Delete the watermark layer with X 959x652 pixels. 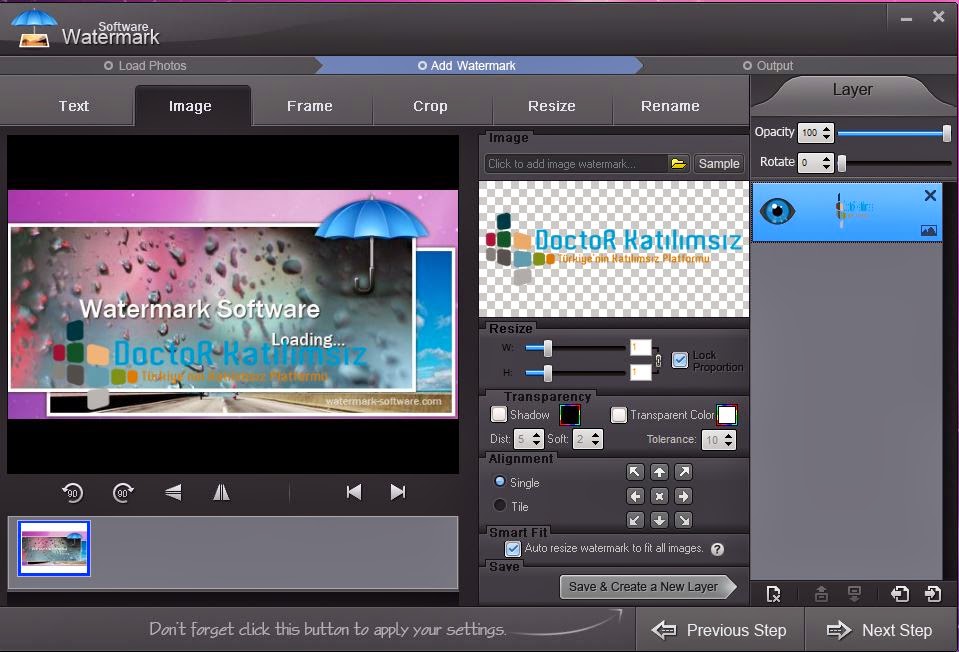930,196
